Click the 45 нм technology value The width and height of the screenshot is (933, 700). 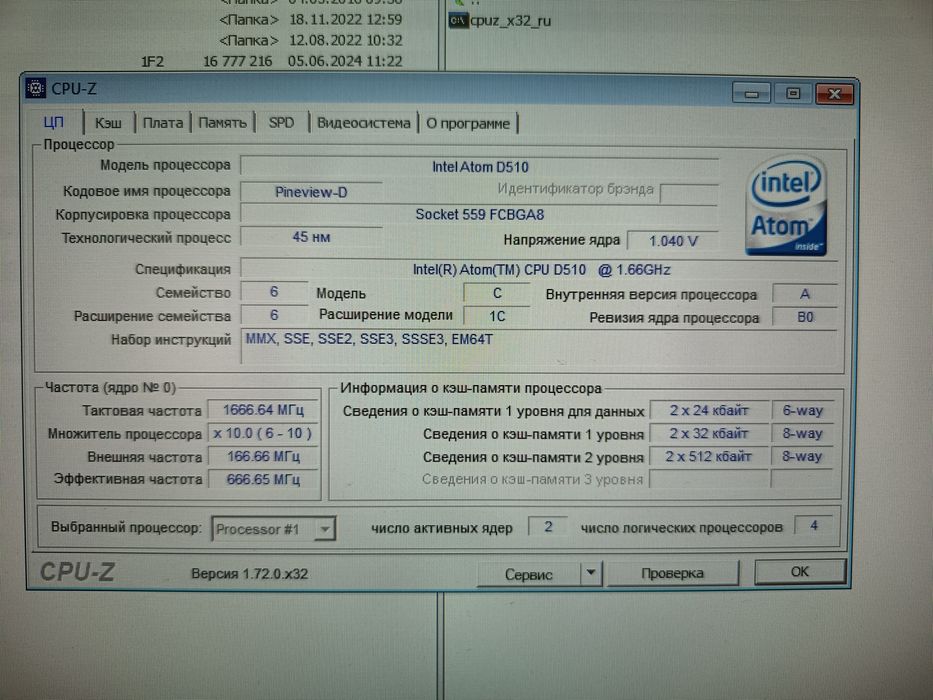click(x=311, y=237)
